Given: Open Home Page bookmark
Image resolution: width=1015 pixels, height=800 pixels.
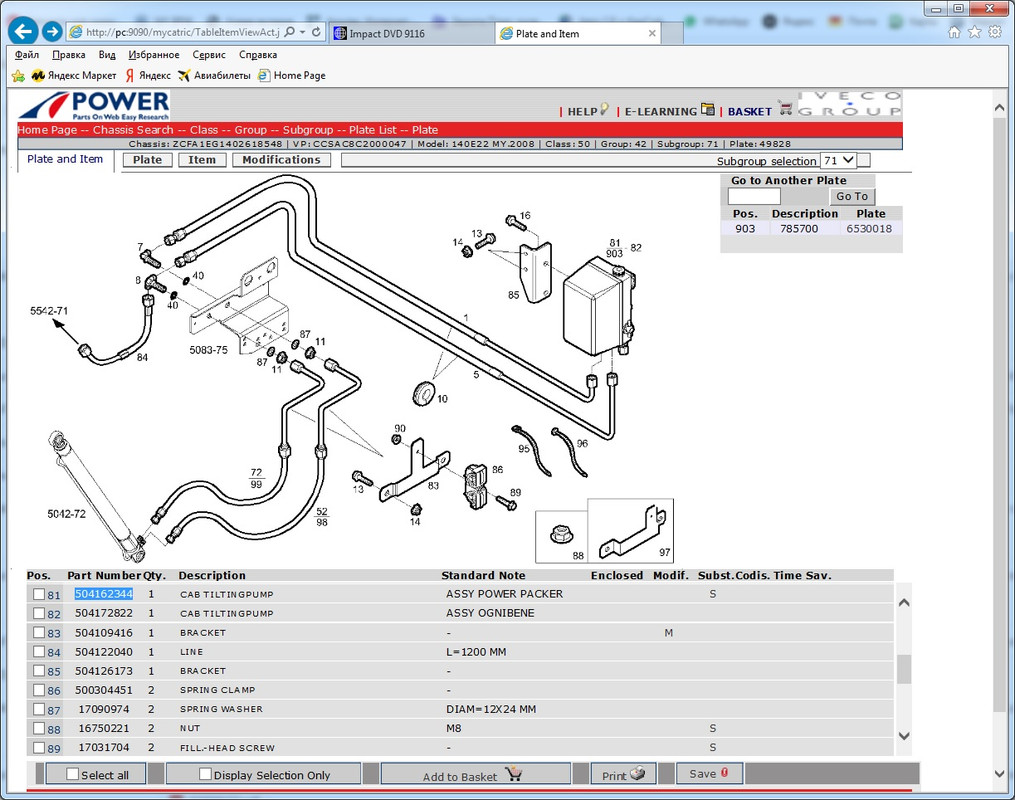Looking at the screenshot, I should [291, 76].
